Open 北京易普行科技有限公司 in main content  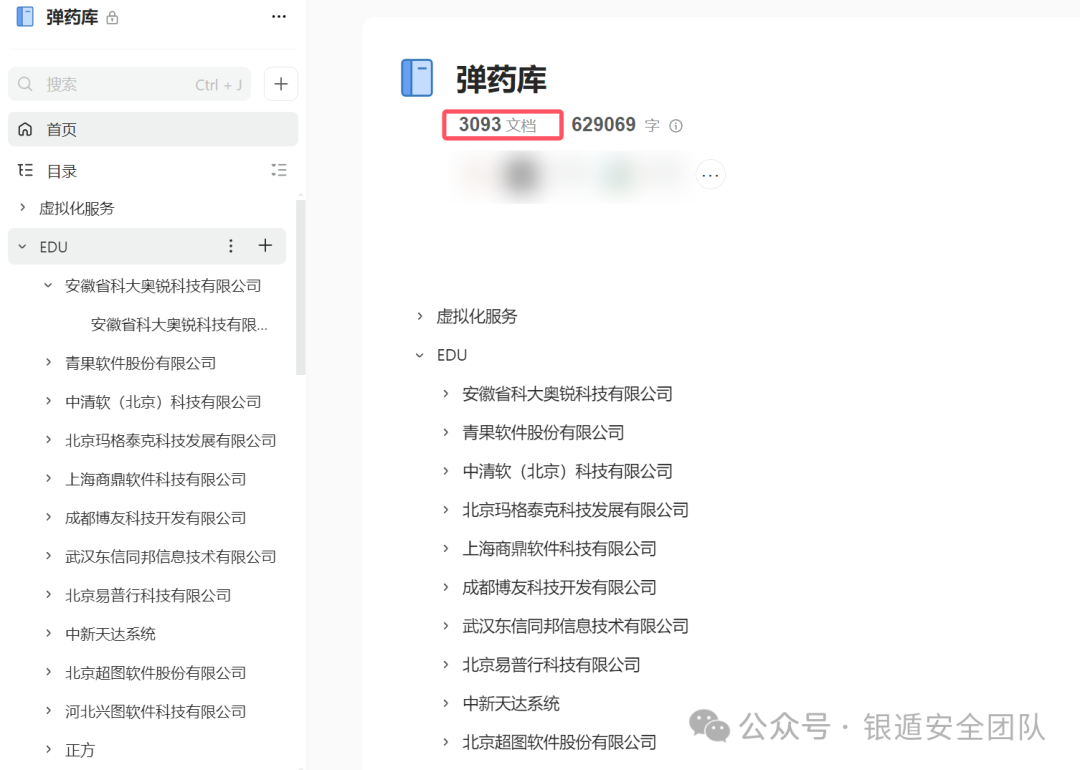click(x=551, y=665)
